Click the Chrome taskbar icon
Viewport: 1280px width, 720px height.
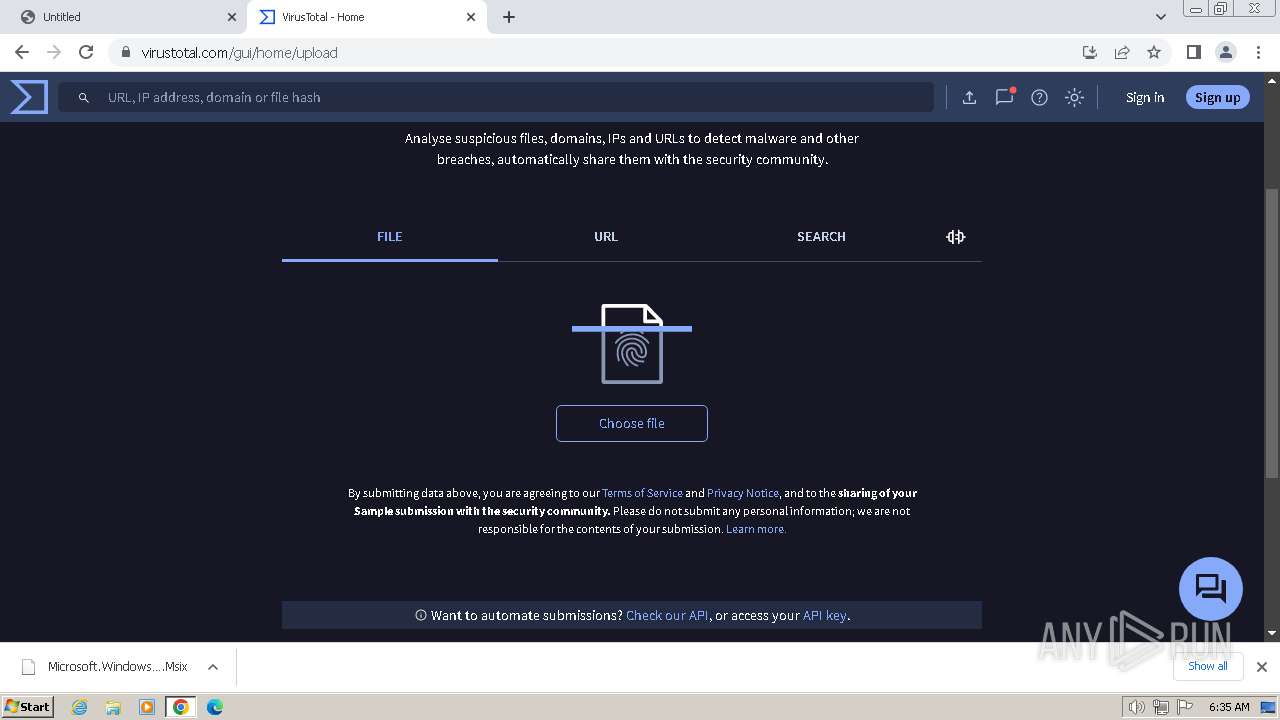(x=181, y=707)
